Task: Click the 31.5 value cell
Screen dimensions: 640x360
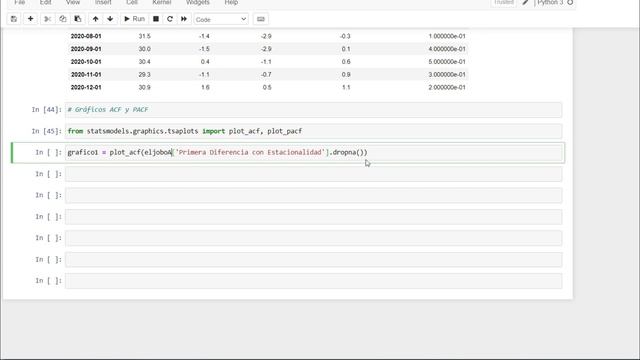Action: coord(144,36)
